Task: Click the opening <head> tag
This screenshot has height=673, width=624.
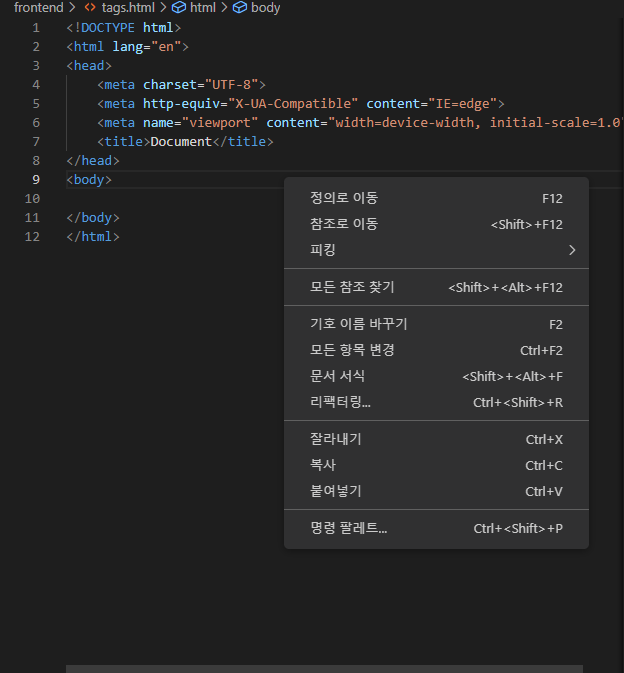Action: pyautogui.click(x=89, y=66)
